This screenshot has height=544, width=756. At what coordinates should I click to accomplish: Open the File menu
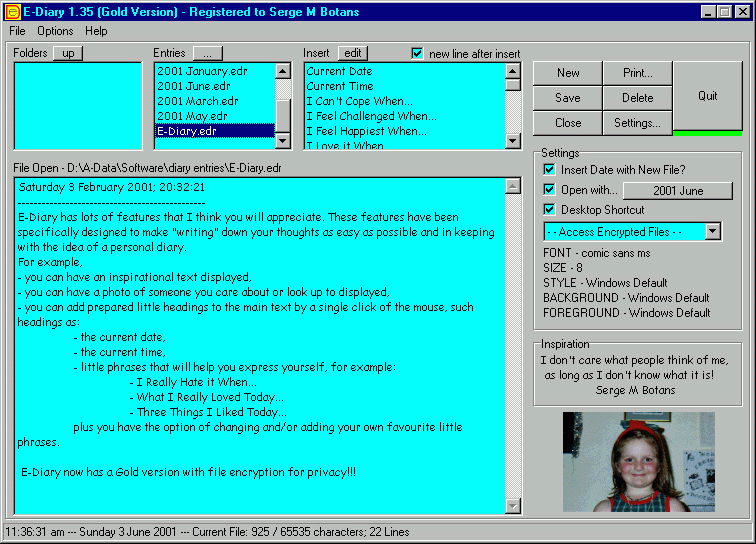click(x=17, y=31)
